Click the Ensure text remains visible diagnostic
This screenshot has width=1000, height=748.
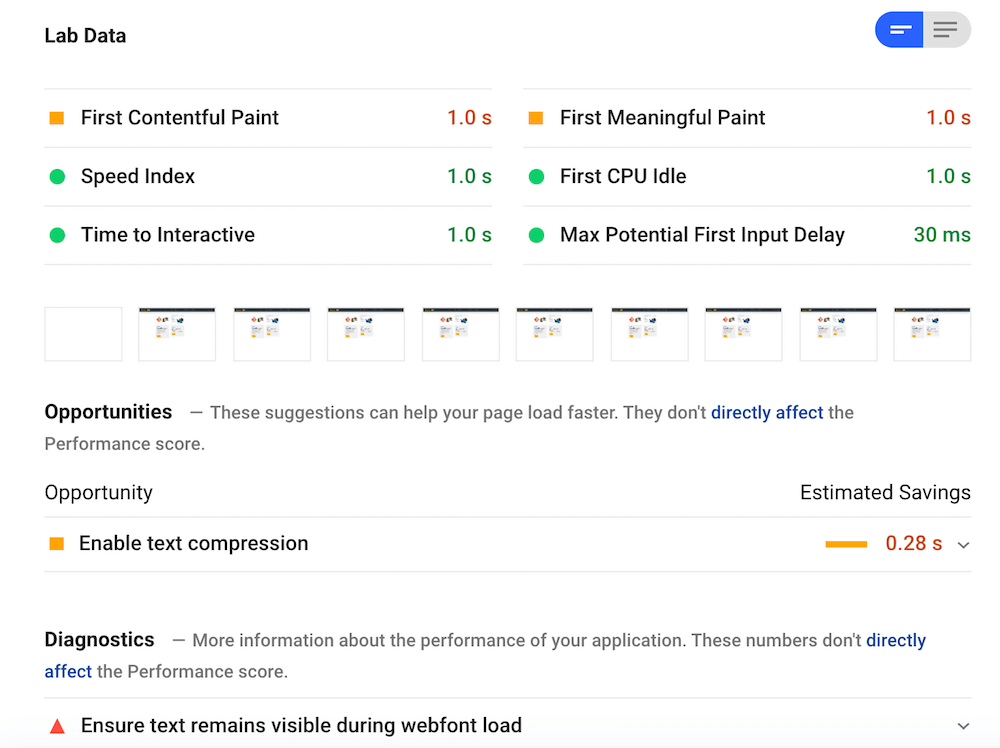click(301, 726)
